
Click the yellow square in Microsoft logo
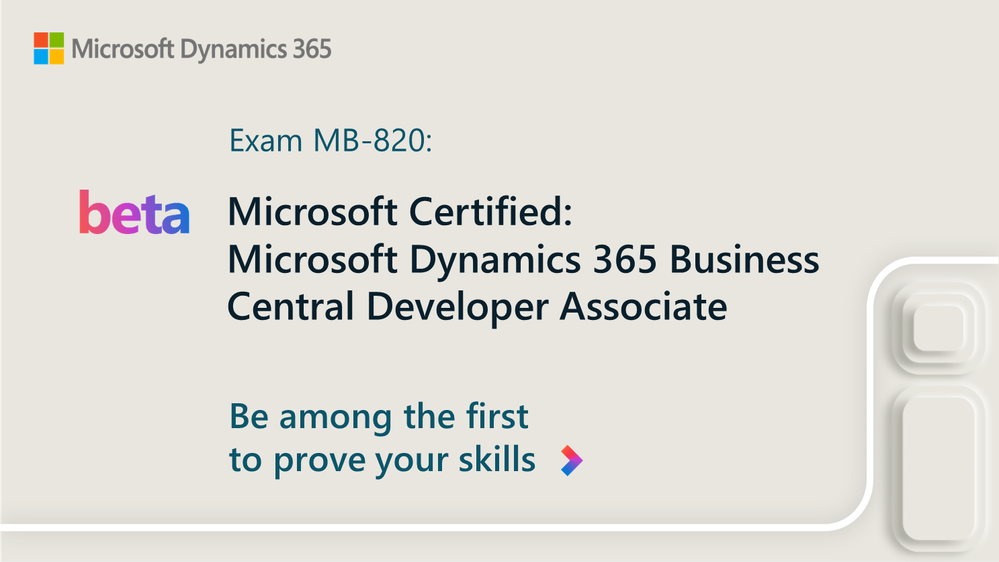[x=56, y=56]
